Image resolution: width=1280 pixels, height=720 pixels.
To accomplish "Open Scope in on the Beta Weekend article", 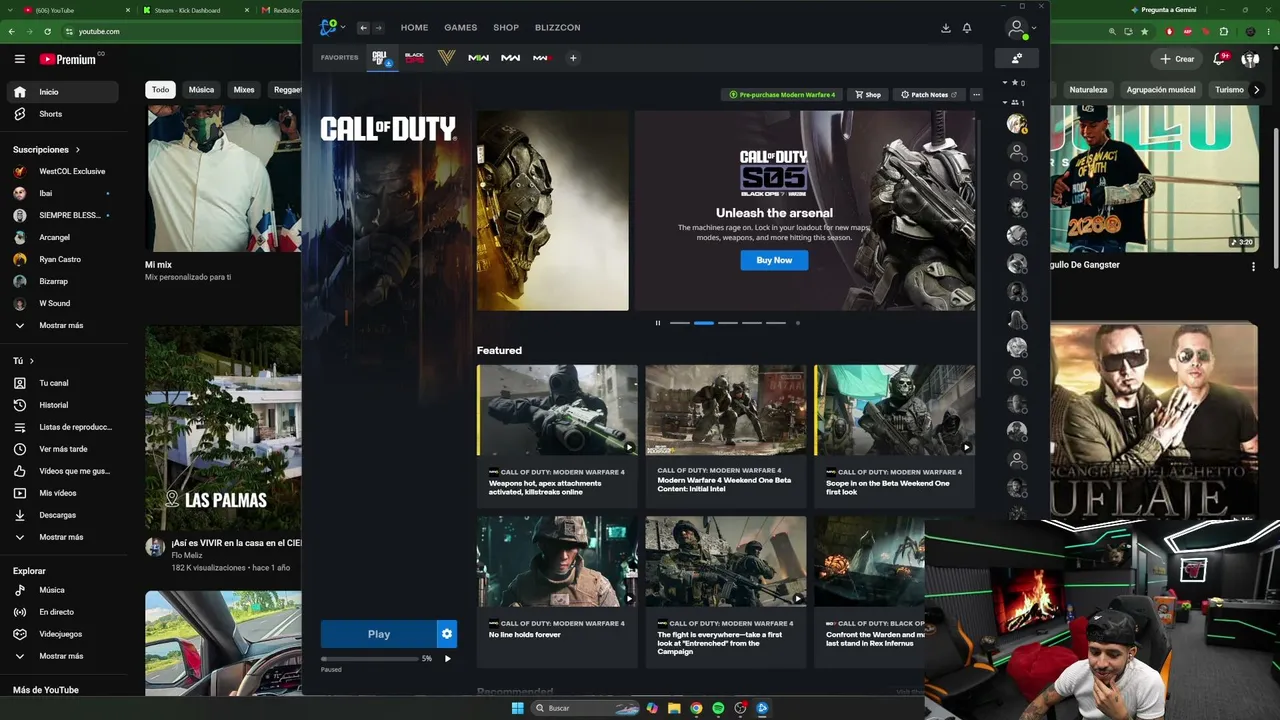I will click(x=894, y=436).
